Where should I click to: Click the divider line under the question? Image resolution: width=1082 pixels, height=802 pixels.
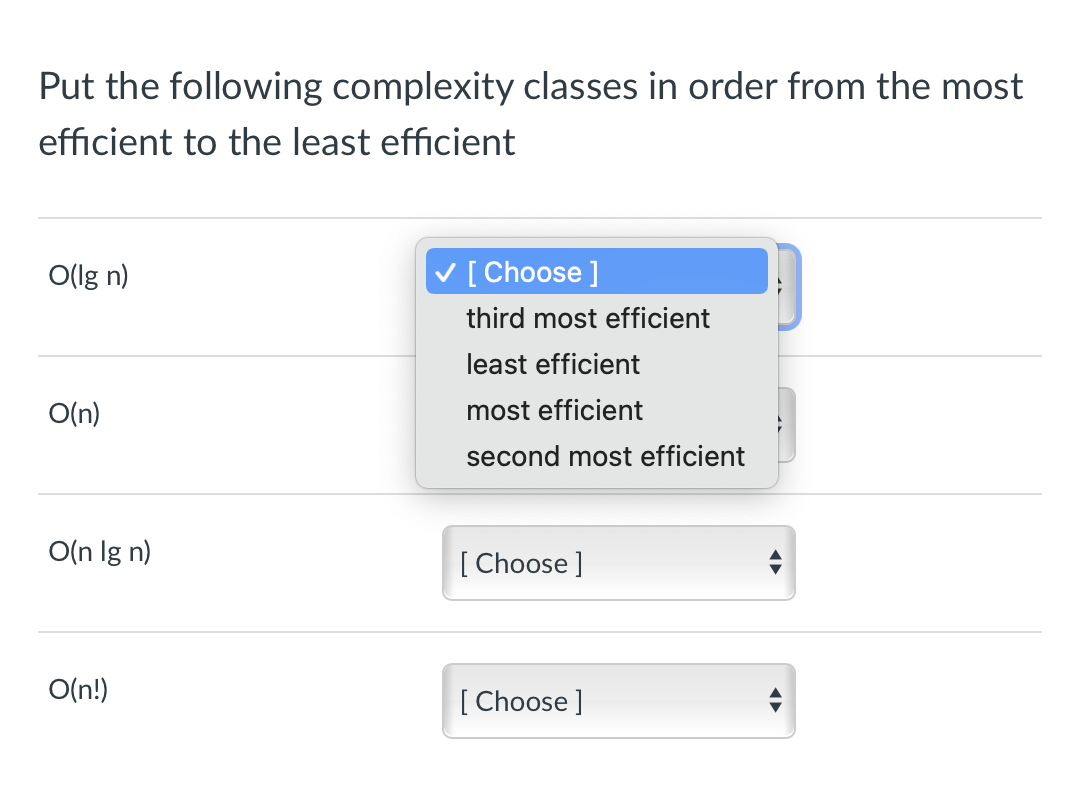click(x=538, y=215)
